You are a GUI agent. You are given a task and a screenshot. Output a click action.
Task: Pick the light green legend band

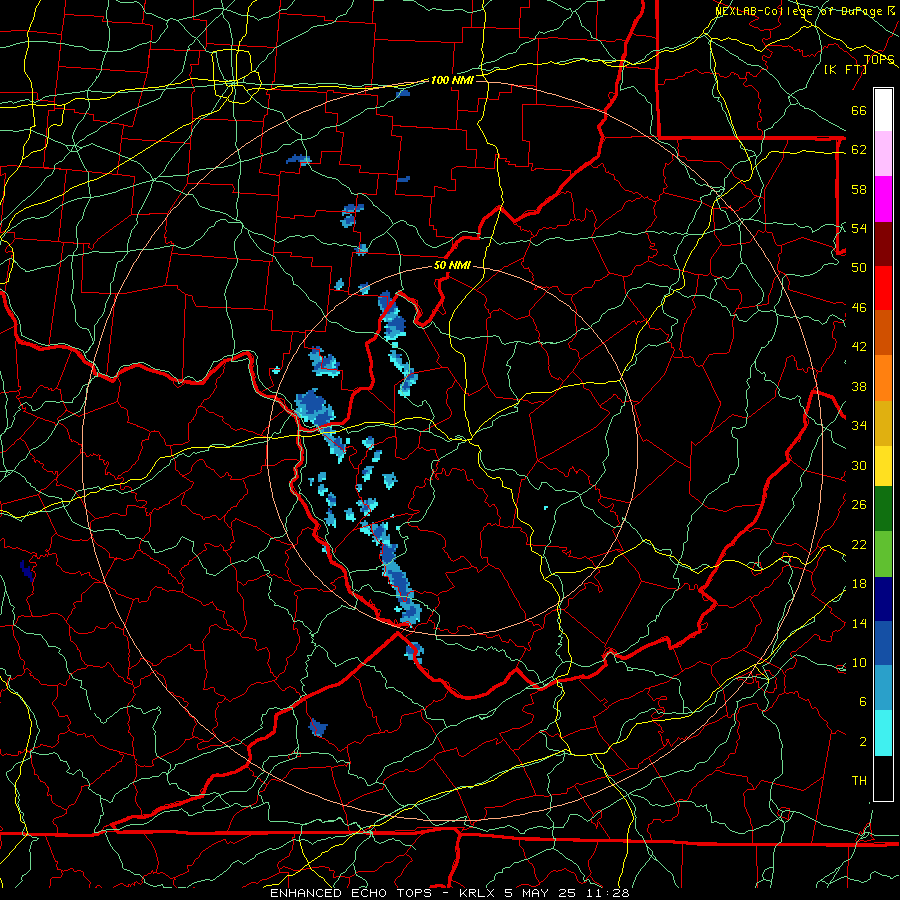(x=883, y=553)
